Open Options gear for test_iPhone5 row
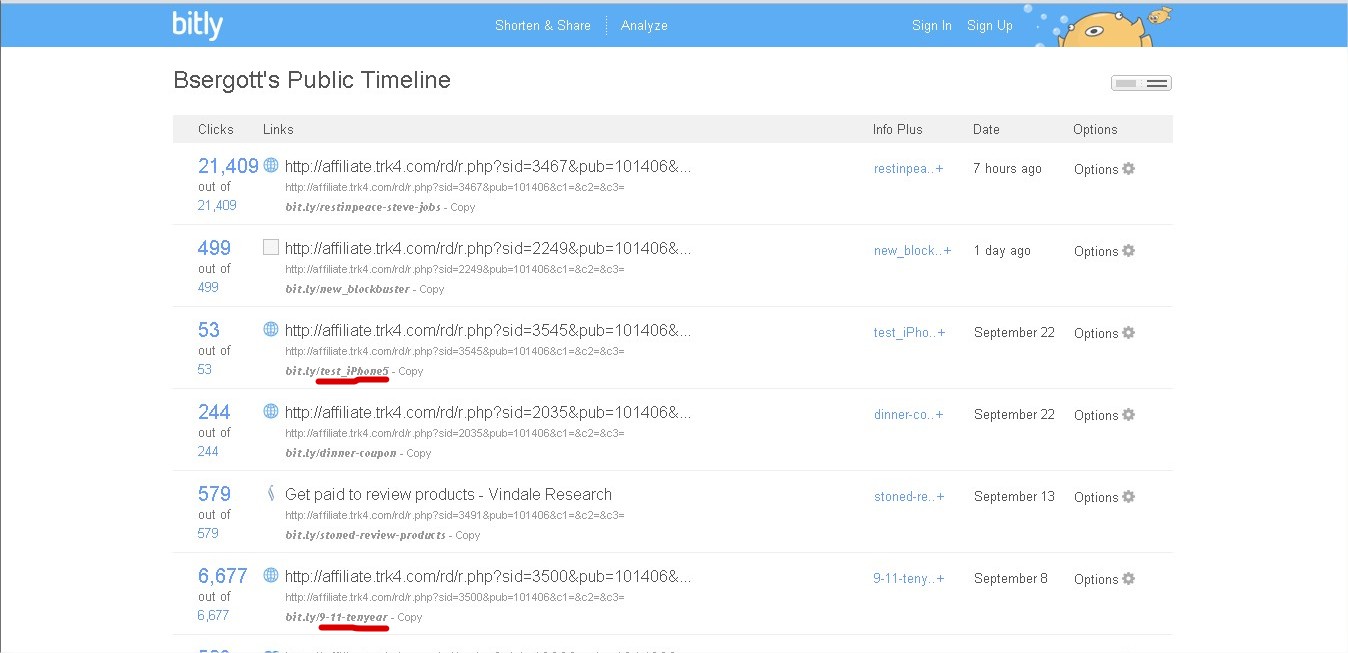 [1128, 333]
